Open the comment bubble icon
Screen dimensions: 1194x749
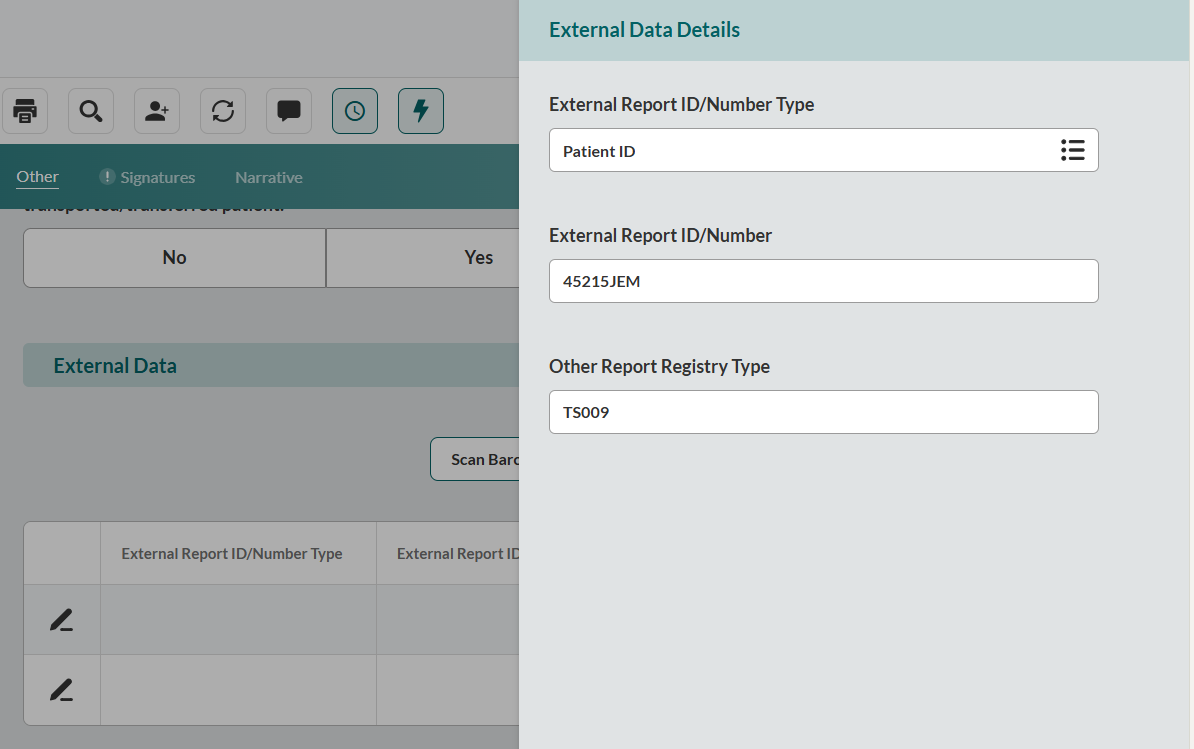289,111
